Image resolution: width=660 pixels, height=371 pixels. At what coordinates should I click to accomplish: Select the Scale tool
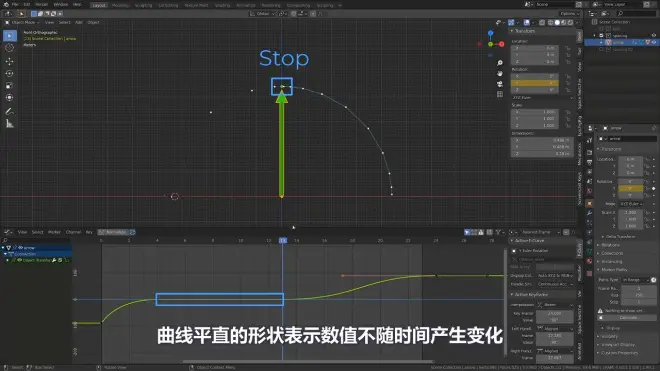click(10, 86)
